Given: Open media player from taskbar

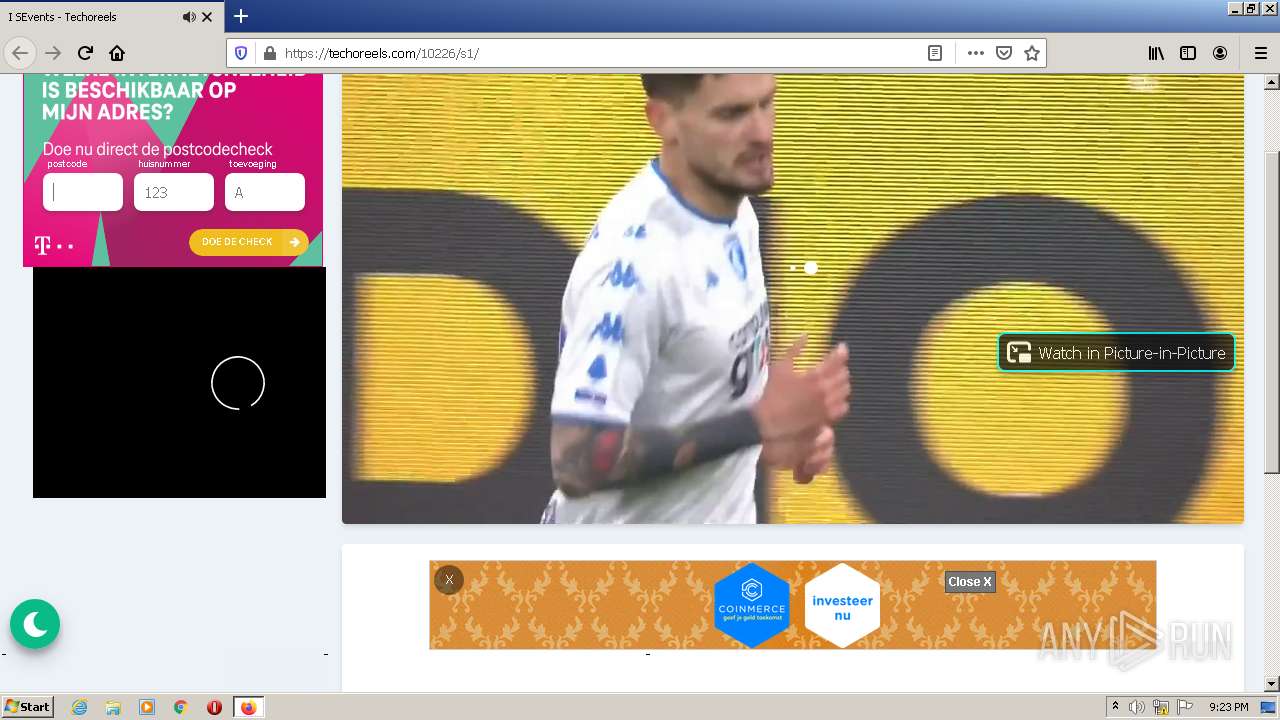Looking at the screenshot, I should 147,707.
